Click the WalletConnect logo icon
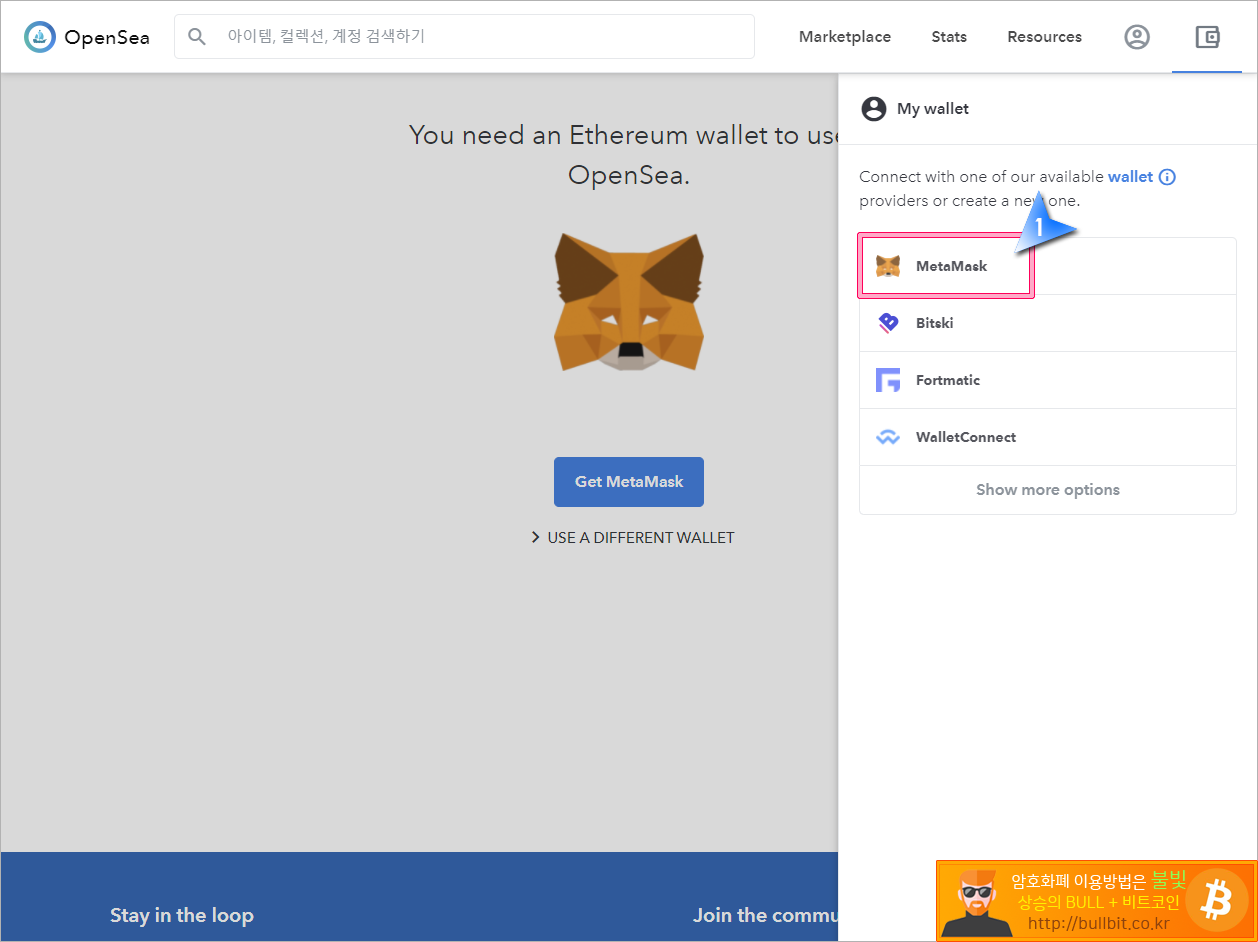This screenshot has height=942, width=1258. click(x=888, y=437)
